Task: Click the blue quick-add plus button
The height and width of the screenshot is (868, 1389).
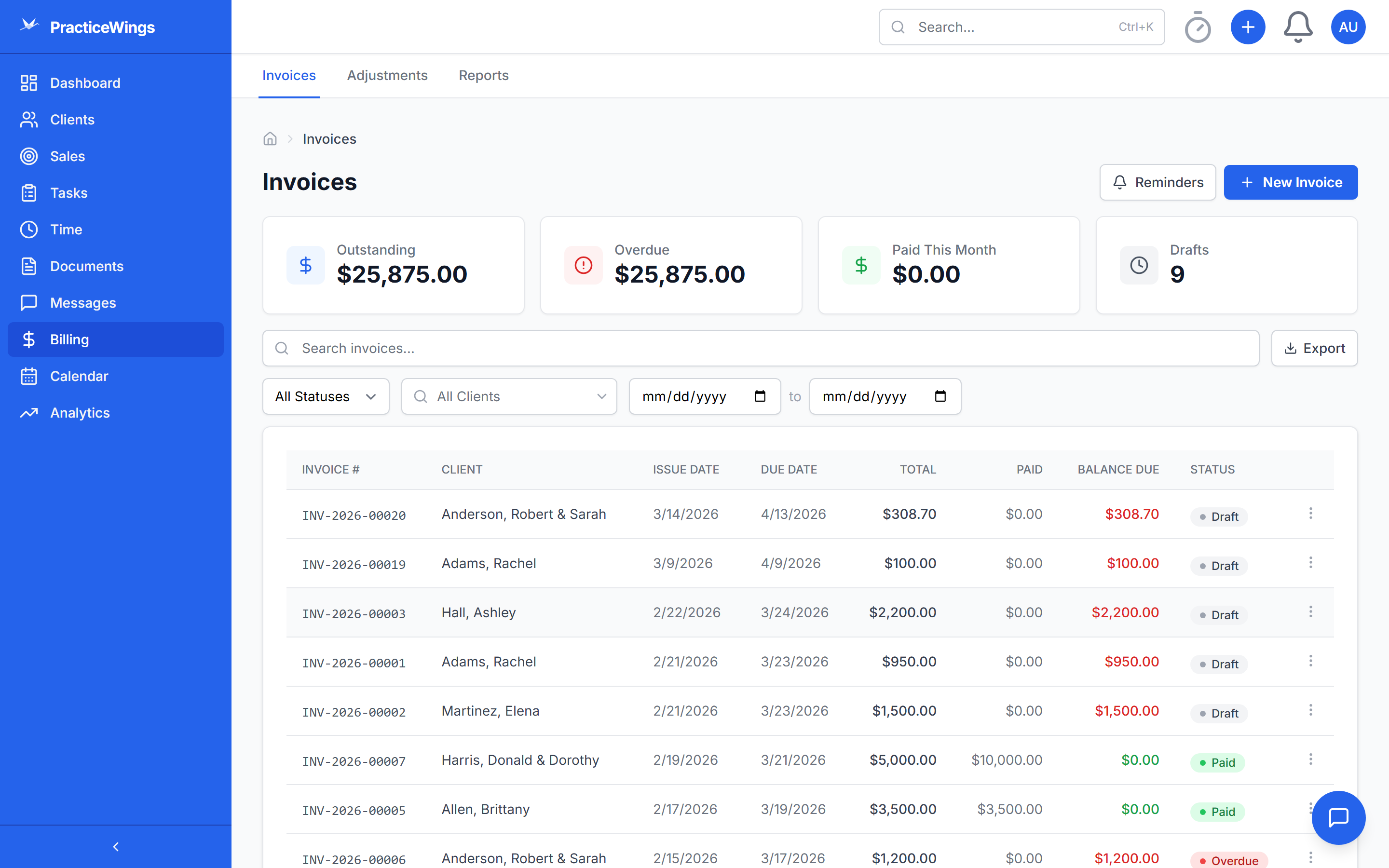Action: click(1248, 27)
